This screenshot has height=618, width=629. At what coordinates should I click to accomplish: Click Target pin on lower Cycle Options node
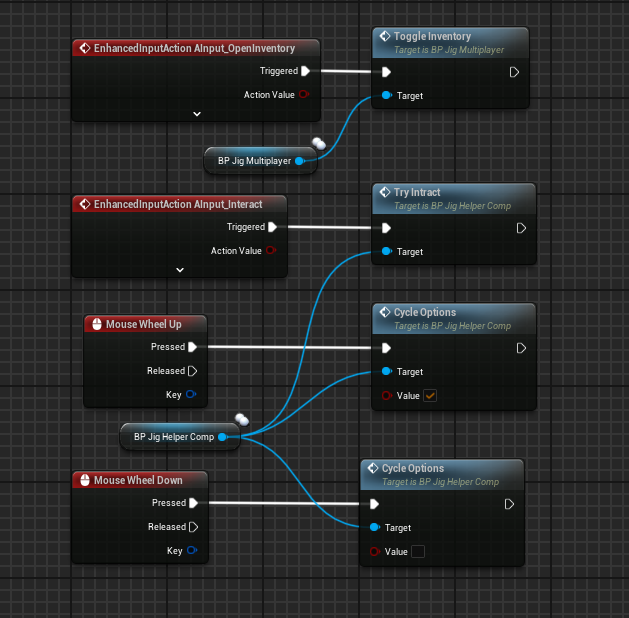(375, 527)
